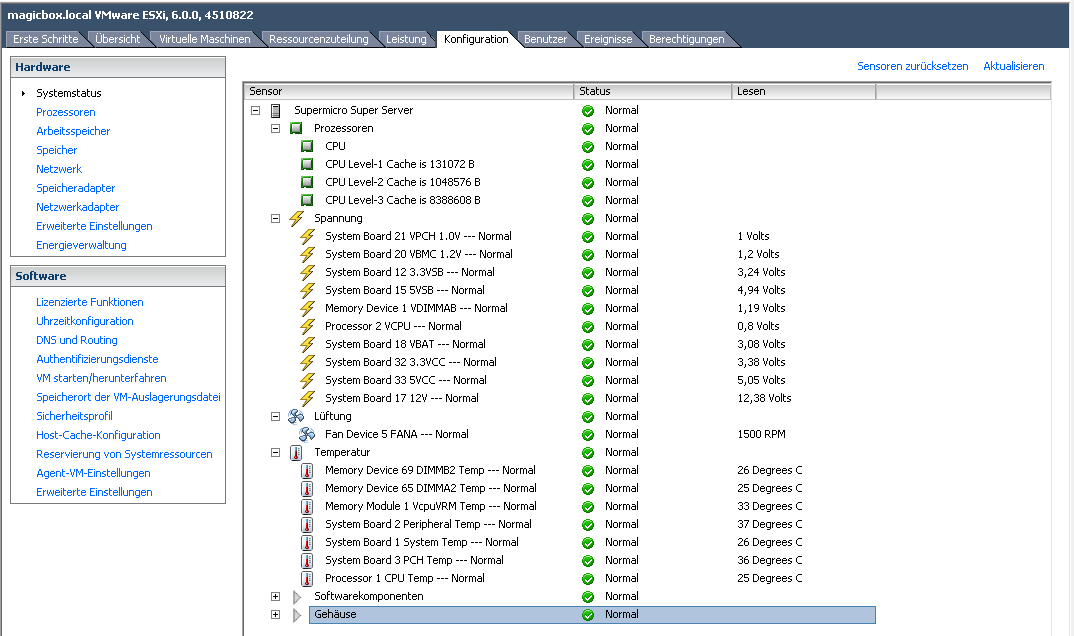Click Sensoren zurücksetzen link
The image size is (1074, 636).
tap(912, 66)
